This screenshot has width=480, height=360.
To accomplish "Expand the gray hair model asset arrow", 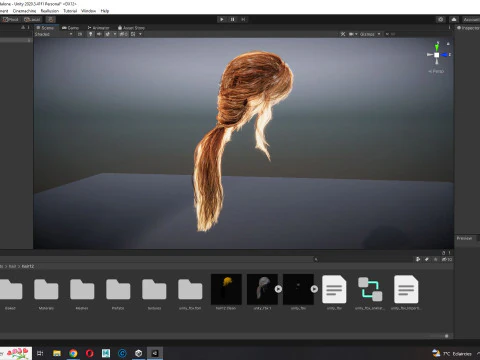I will tap(278, 289).
